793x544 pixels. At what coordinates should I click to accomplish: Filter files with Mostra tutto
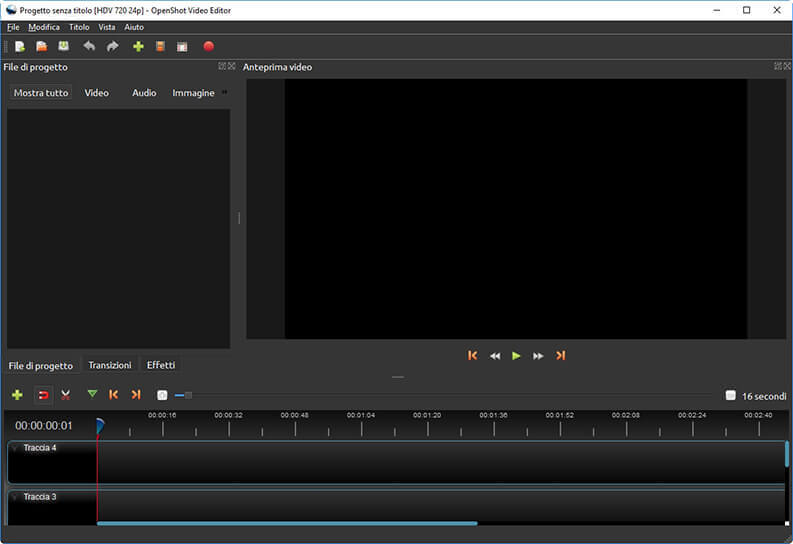point(41,93)
